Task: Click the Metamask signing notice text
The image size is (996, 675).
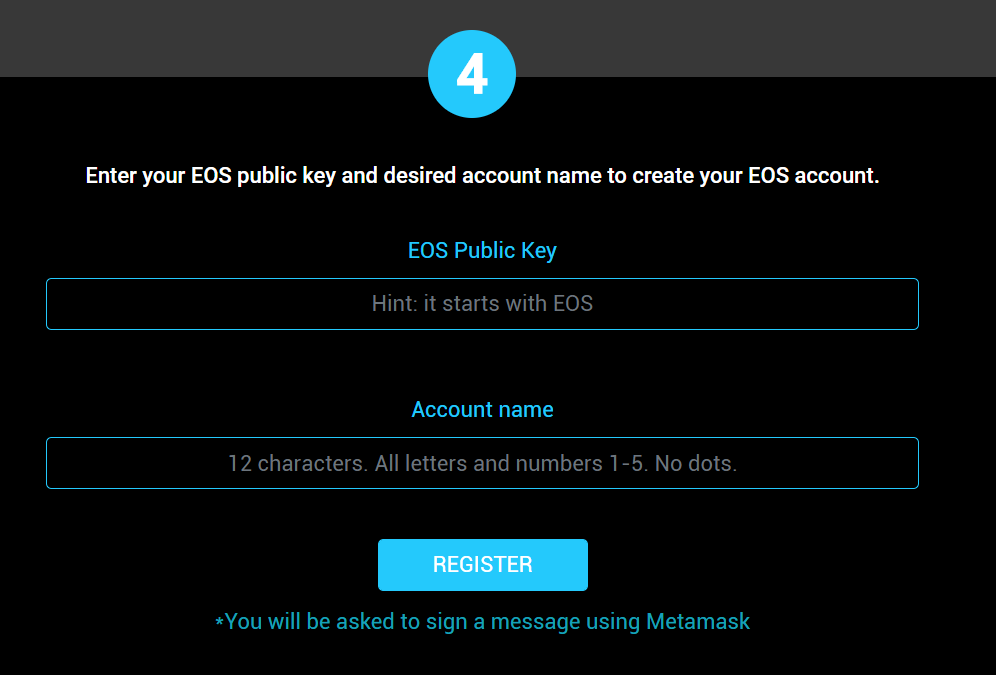Action: pyautogui.click(x=482, y=621)
